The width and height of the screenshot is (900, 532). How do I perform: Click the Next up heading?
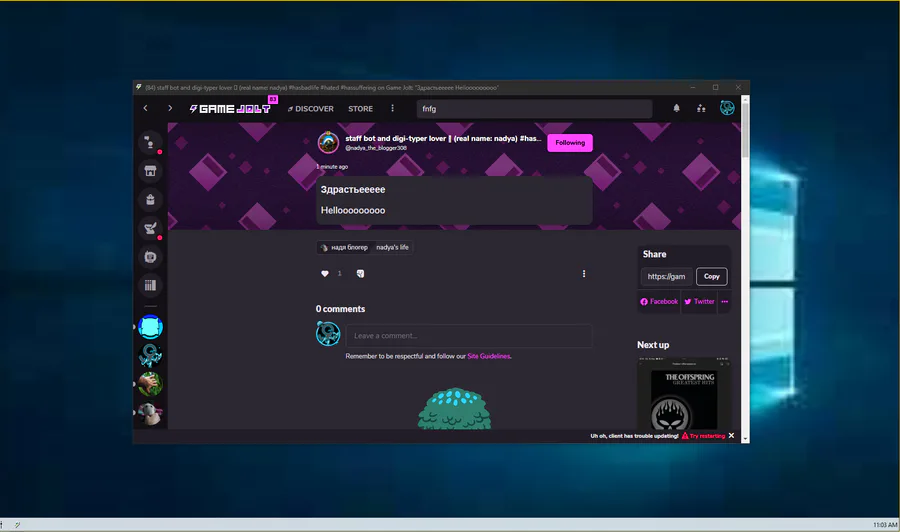(x=653, y=345)
